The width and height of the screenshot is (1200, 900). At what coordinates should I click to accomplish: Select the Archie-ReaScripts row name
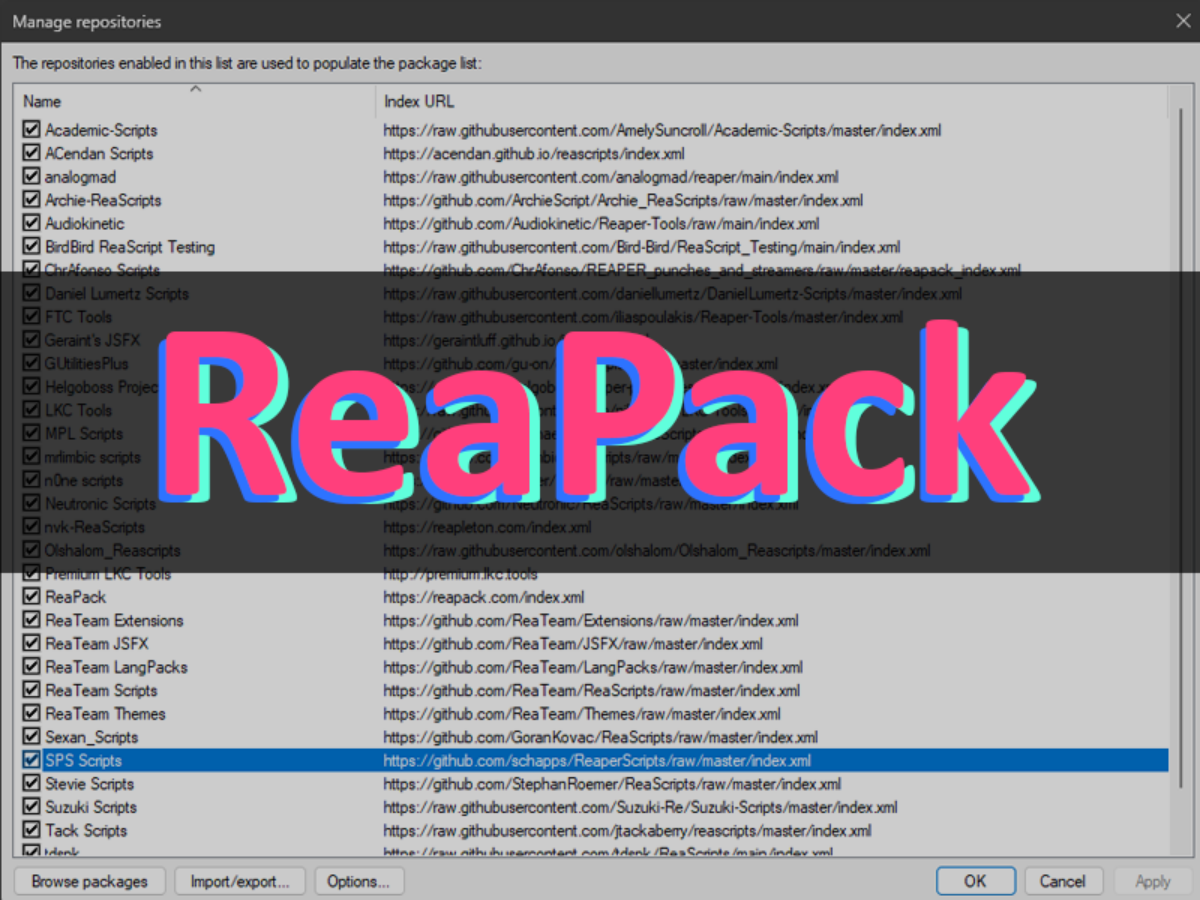pos(103,200)
